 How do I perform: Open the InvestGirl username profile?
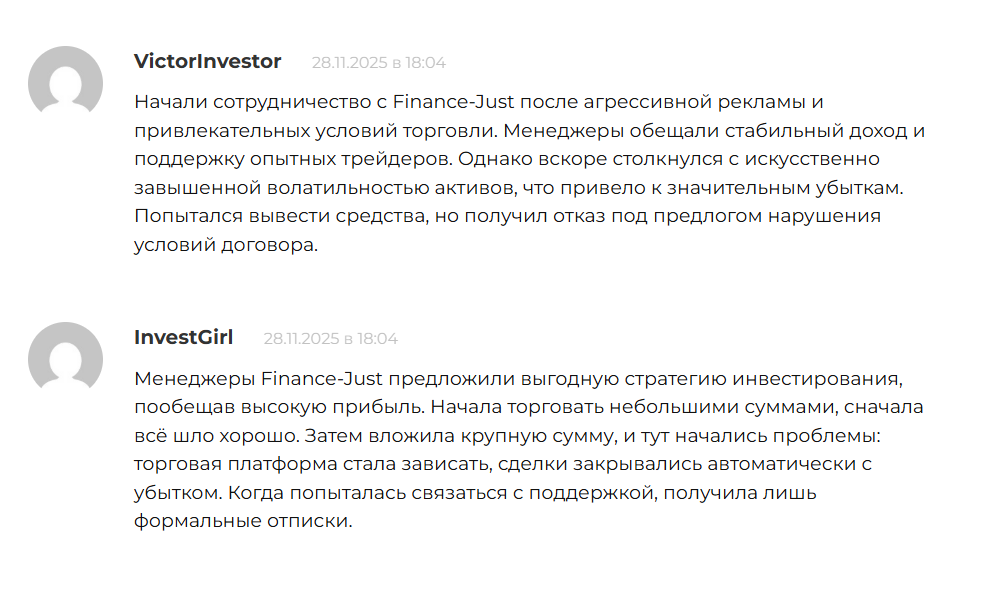[183, 337]
